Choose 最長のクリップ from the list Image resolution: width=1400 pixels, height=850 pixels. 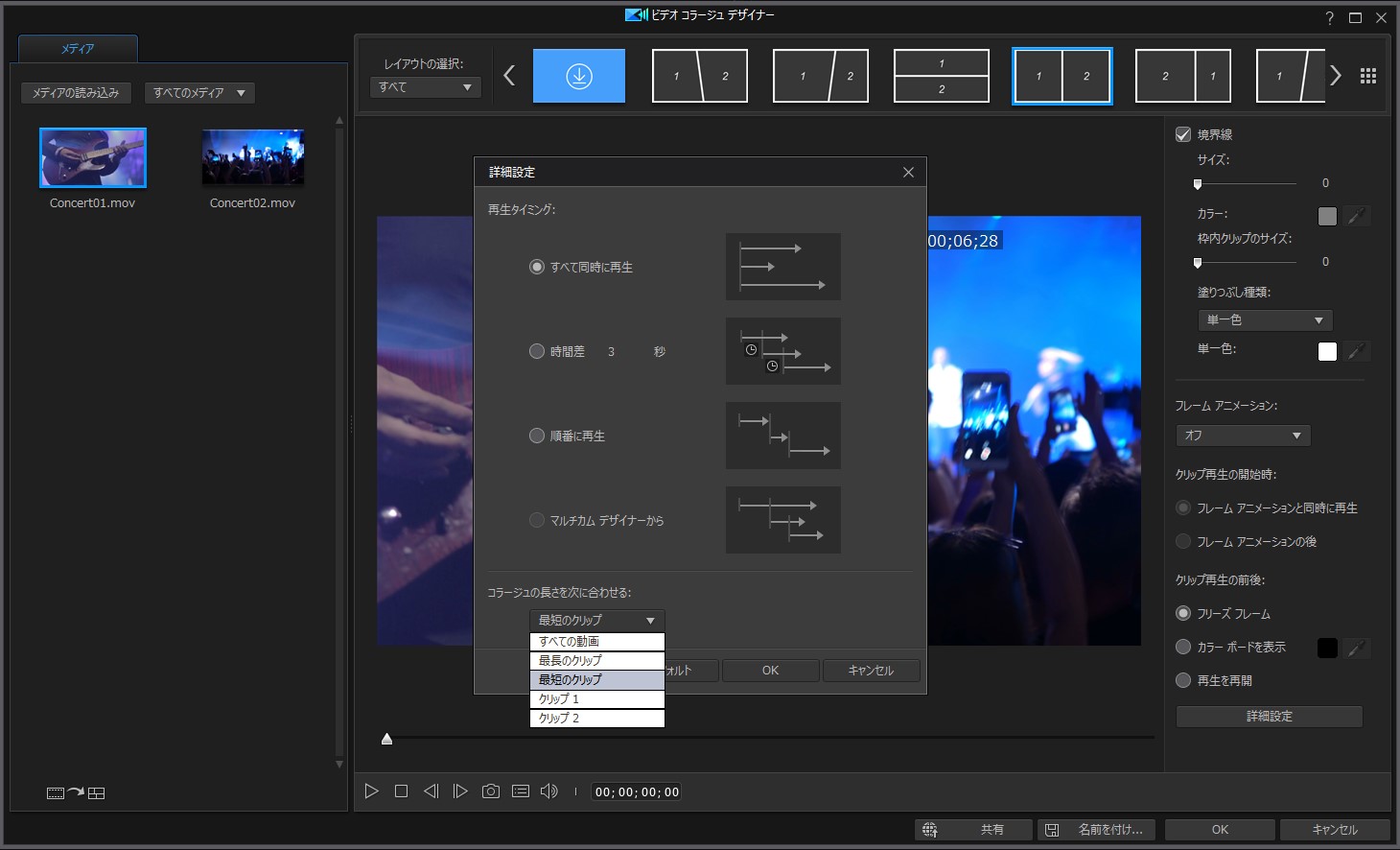[596, 660]
